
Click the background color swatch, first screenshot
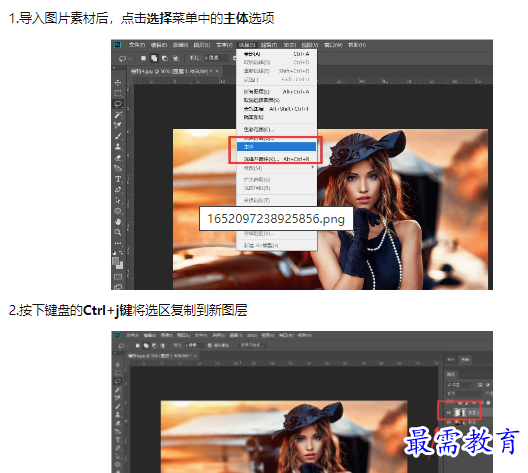coord(120,265)
